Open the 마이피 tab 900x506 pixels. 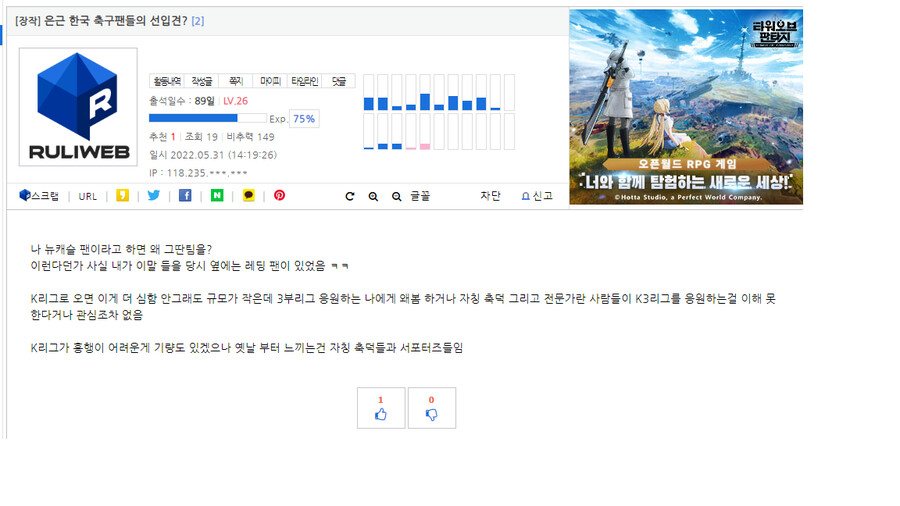pyautogui.click(x=270, y=81)
